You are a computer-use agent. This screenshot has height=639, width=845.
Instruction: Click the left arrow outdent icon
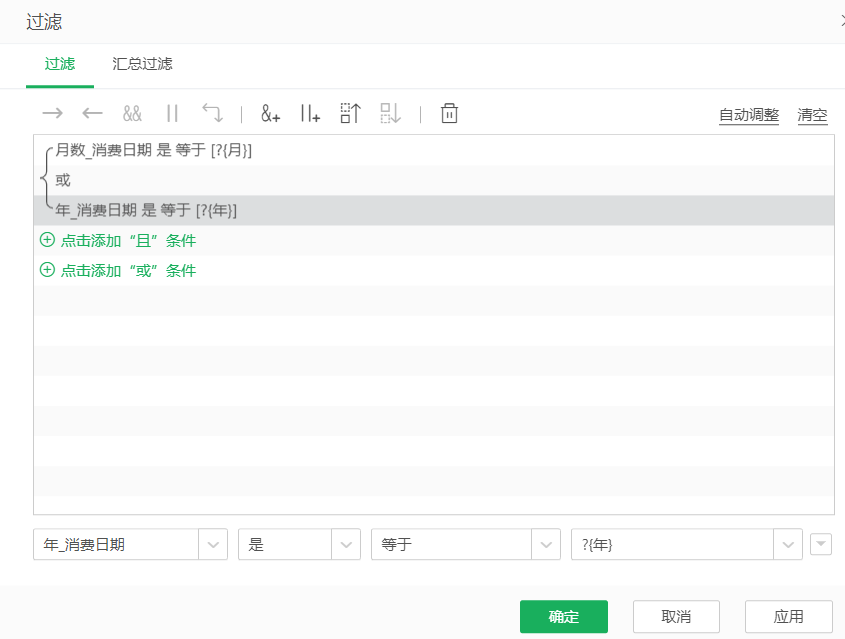[92, 113]
